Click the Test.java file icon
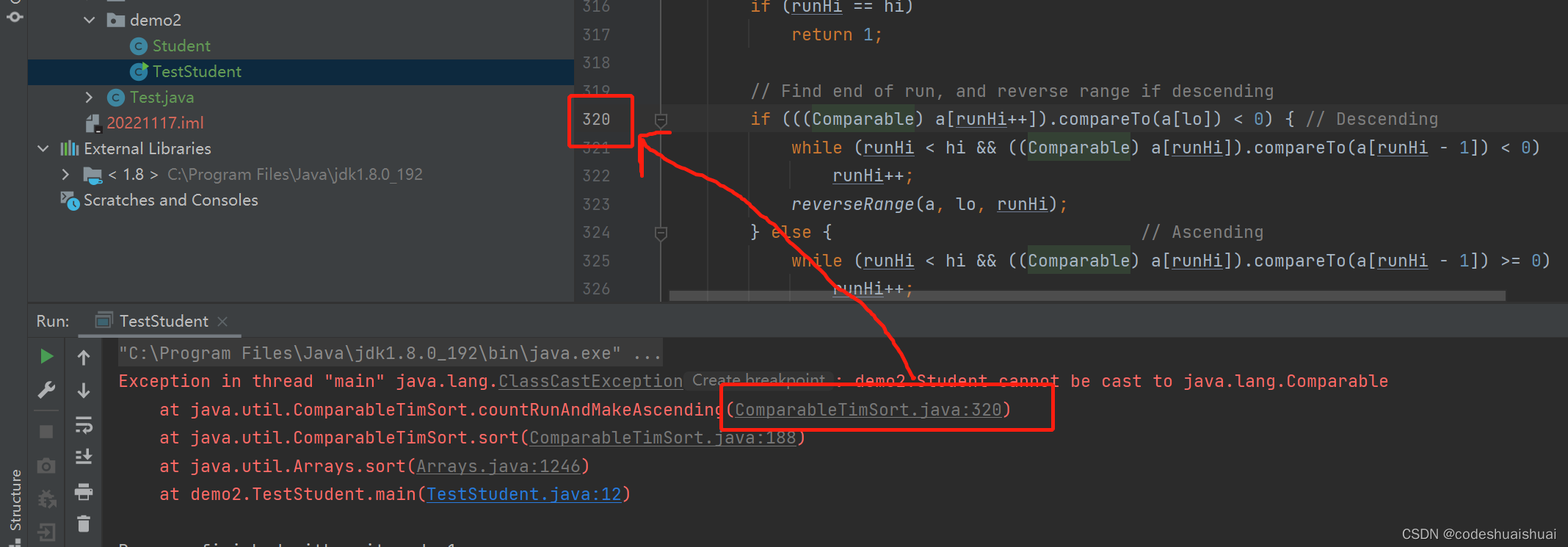The width and height of the screenshot is (1568, 547). [116, 98]
